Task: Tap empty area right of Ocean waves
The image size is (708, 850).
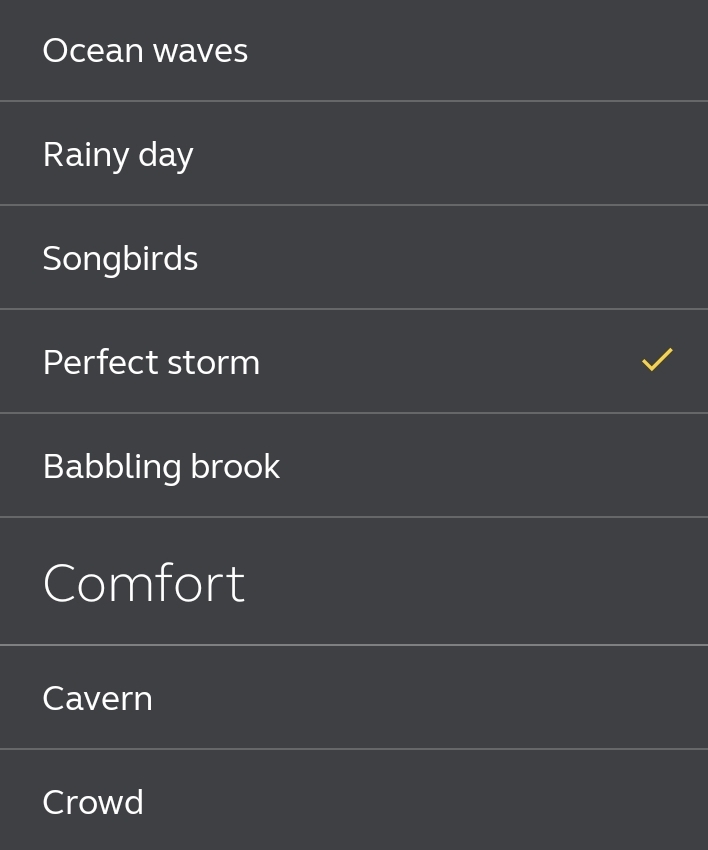Action: (x=478, y=50)
